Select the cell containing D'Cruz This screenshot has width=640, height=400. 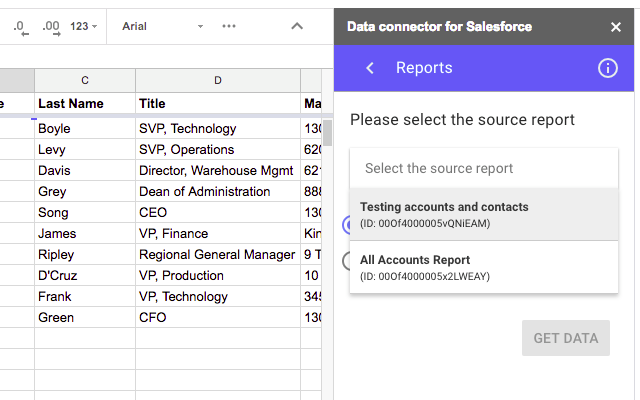85,276
